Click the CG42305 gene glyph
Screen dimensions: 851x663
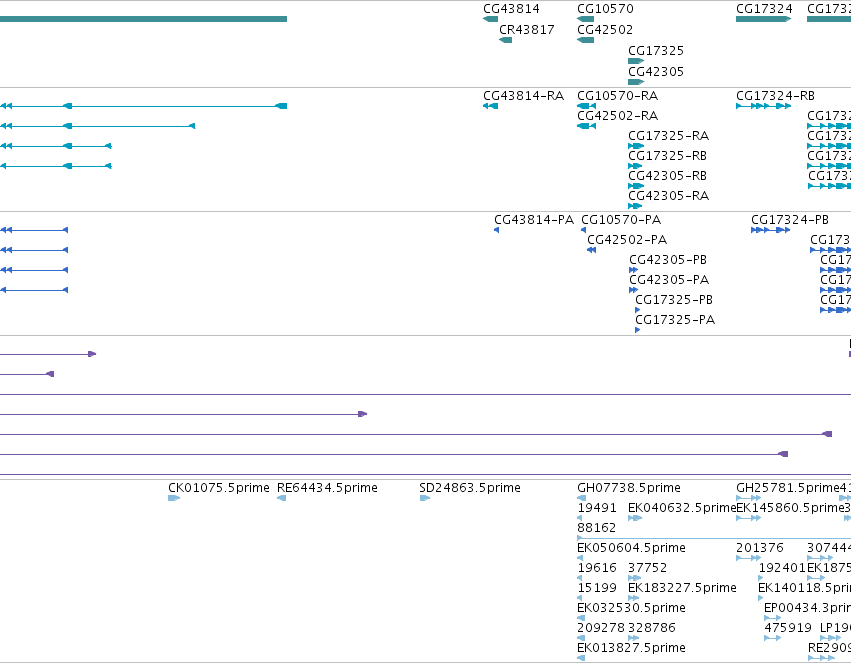point(636,82)
